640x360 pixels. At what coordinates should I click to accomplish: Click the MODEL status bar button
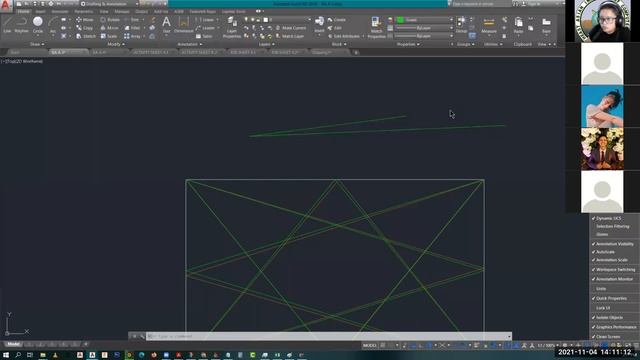370,345
